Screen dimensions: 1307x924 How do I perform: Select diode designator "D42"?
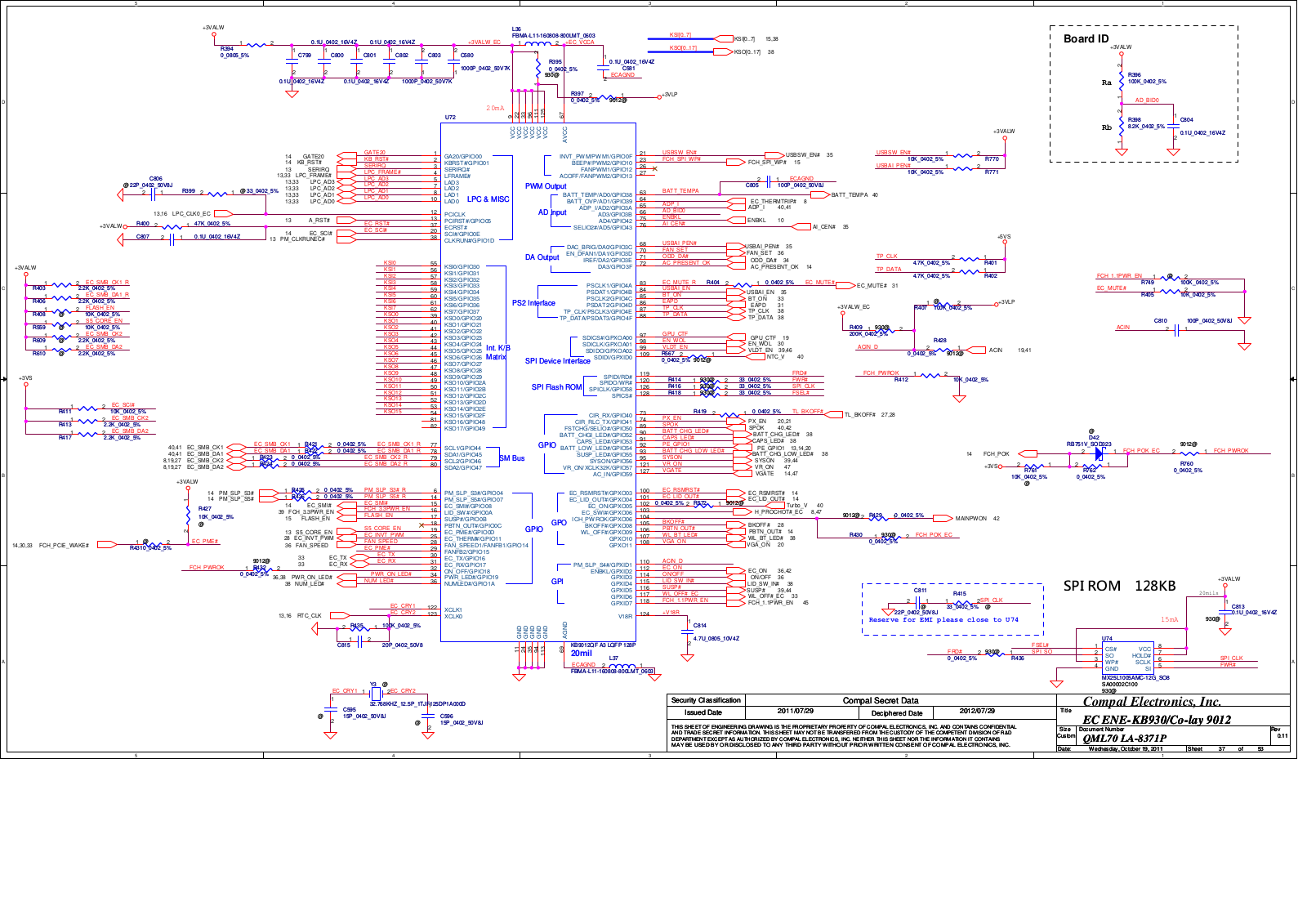point(1094,438)
